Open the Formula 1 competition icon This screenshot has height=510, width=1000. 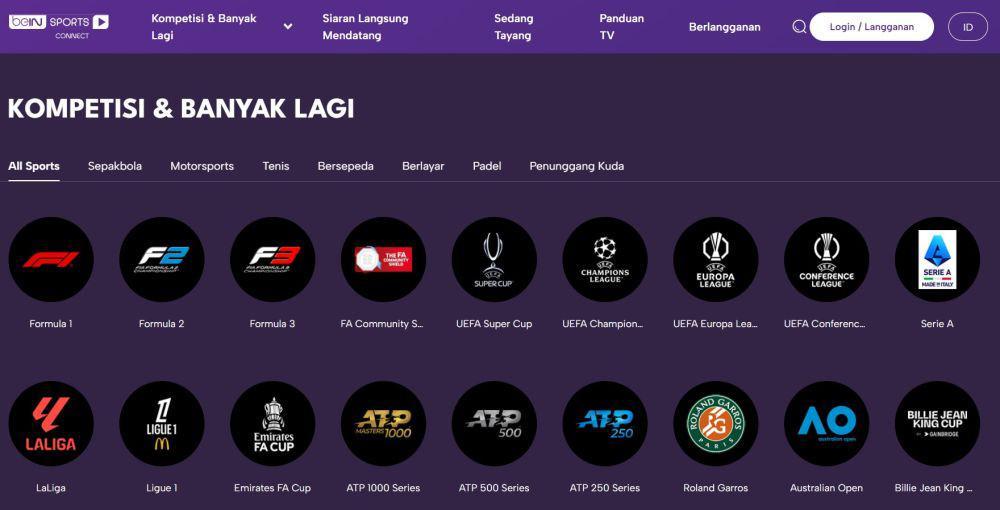point(51,259)
